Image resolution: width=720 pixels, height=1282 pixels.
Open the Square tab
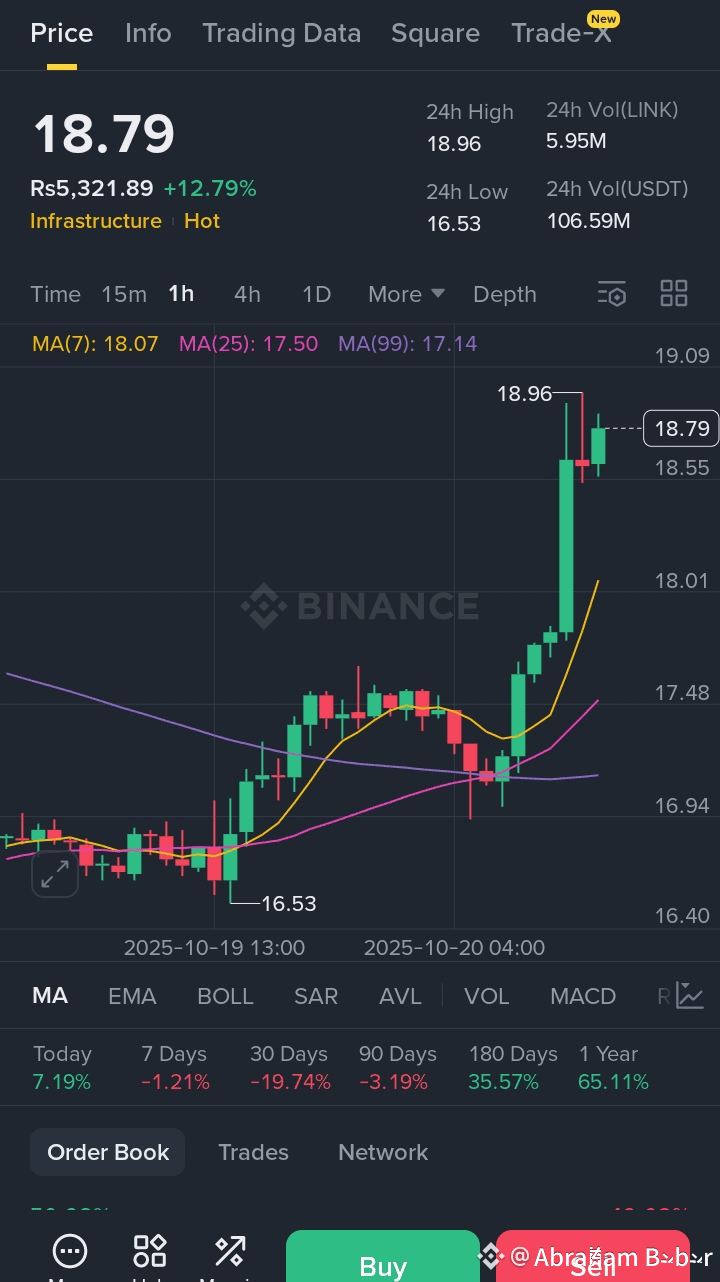pos(435,33)
